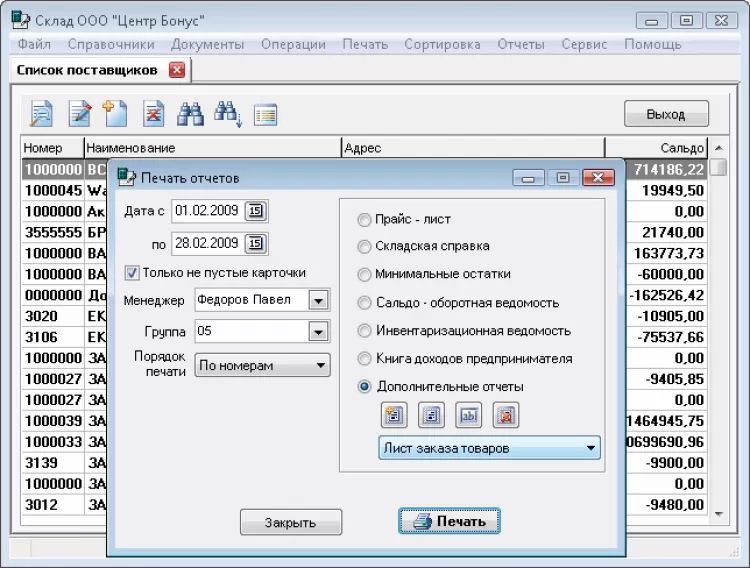Select 'Минимальные остатки' radio button
Image resolution: width=750 pixels, height=568 pixels.
tap(364, 275)
